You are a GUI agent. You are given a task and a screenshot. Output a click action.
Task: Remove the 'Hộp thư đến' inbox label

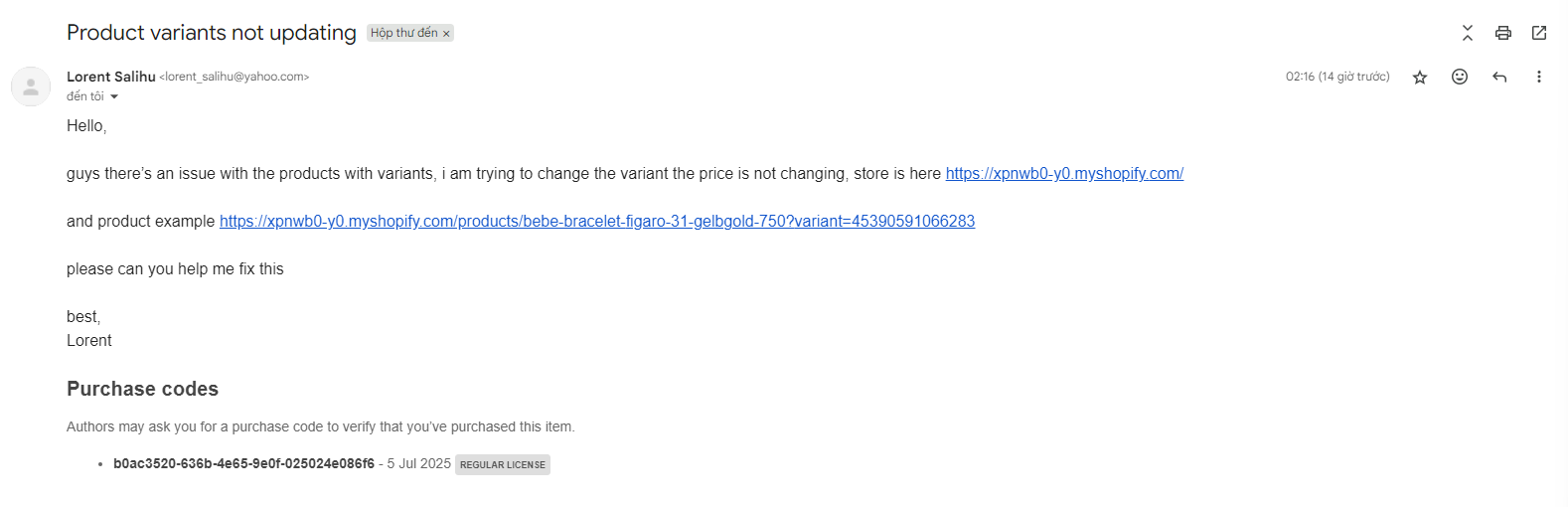click(x=446, y=34)
